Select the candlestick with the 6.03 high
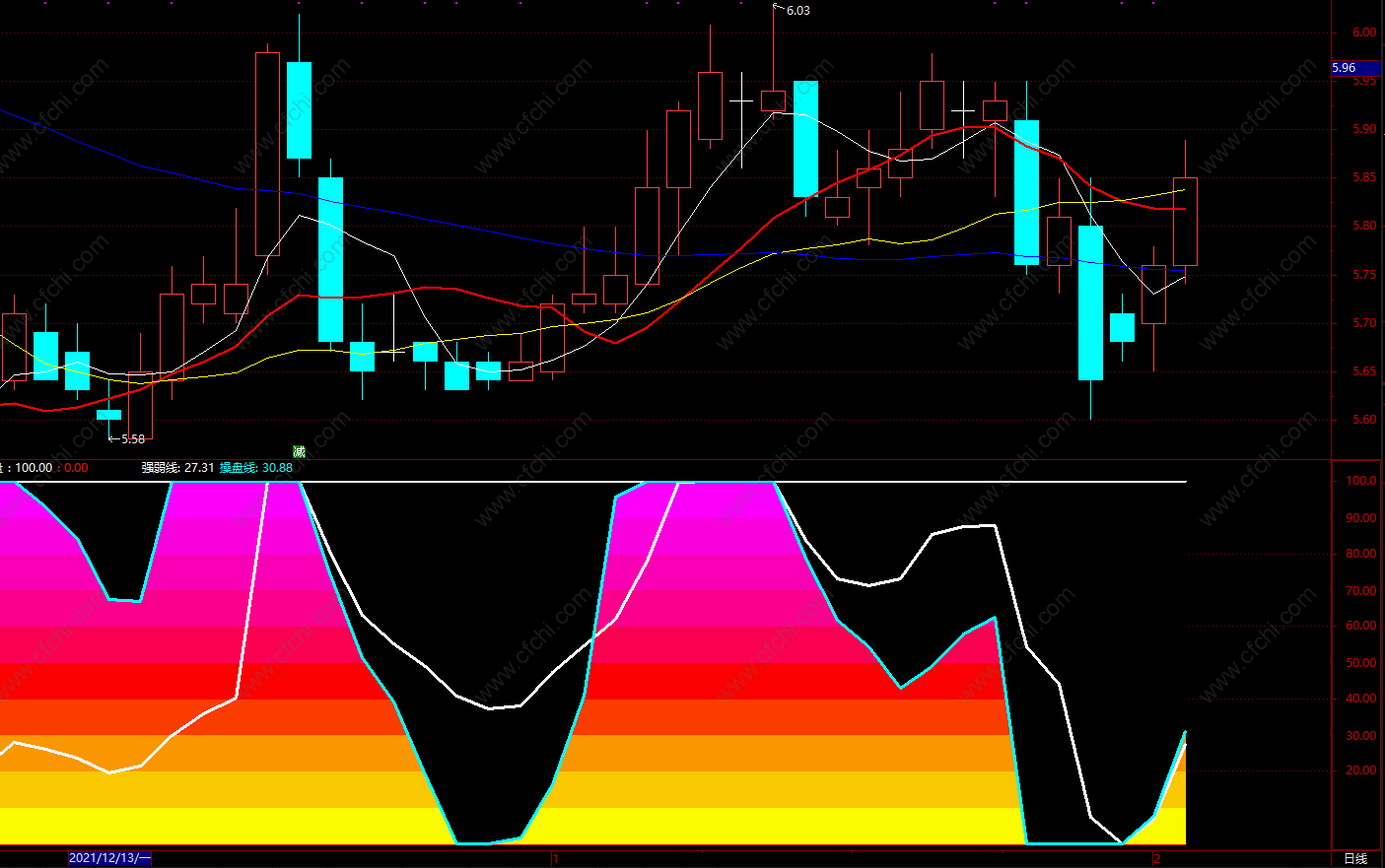Viewport: 1385px width, 868px height. 774,100
